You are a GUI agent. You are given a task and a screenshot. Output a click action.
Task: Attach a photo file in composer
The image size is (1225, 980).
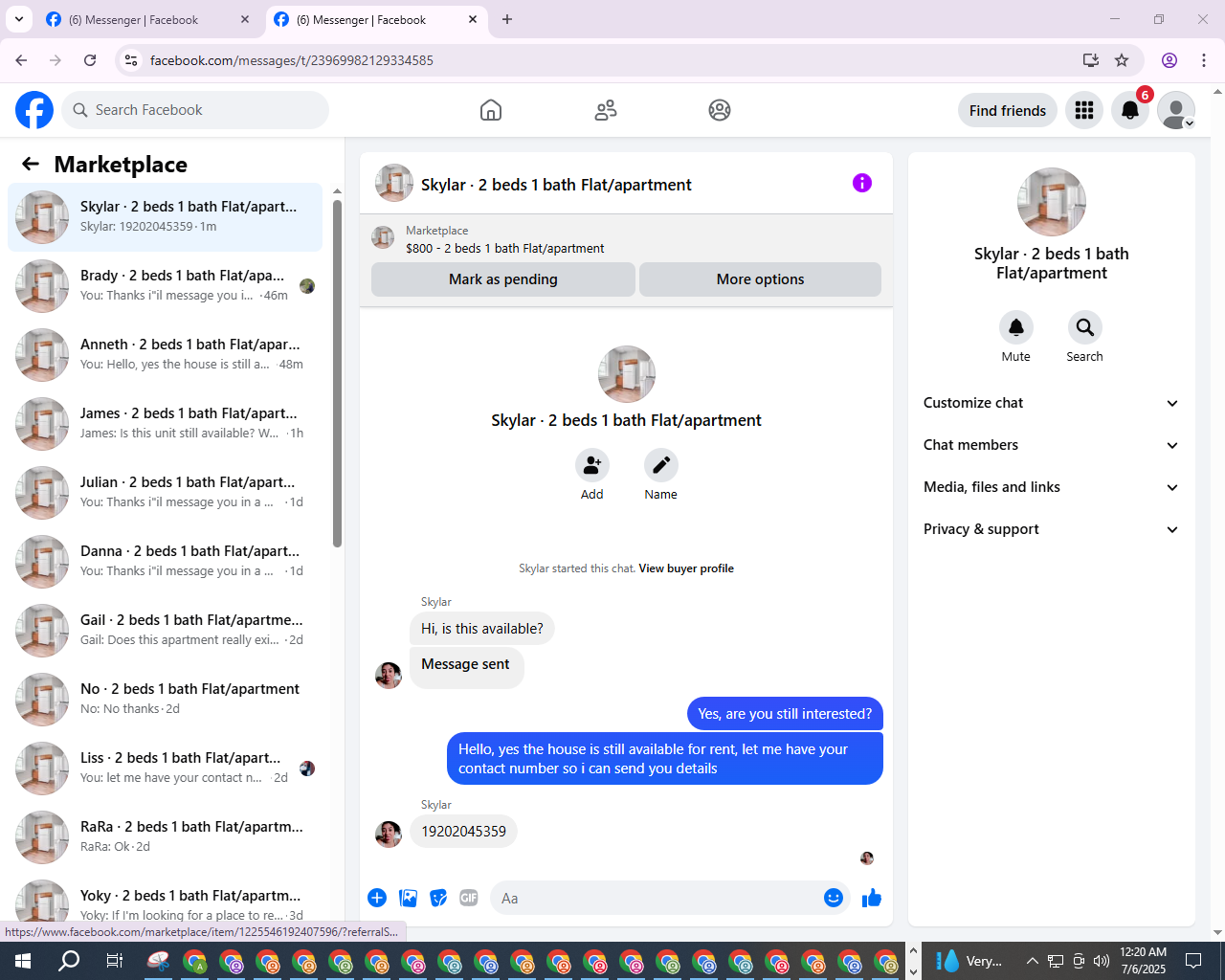(409, 898)
